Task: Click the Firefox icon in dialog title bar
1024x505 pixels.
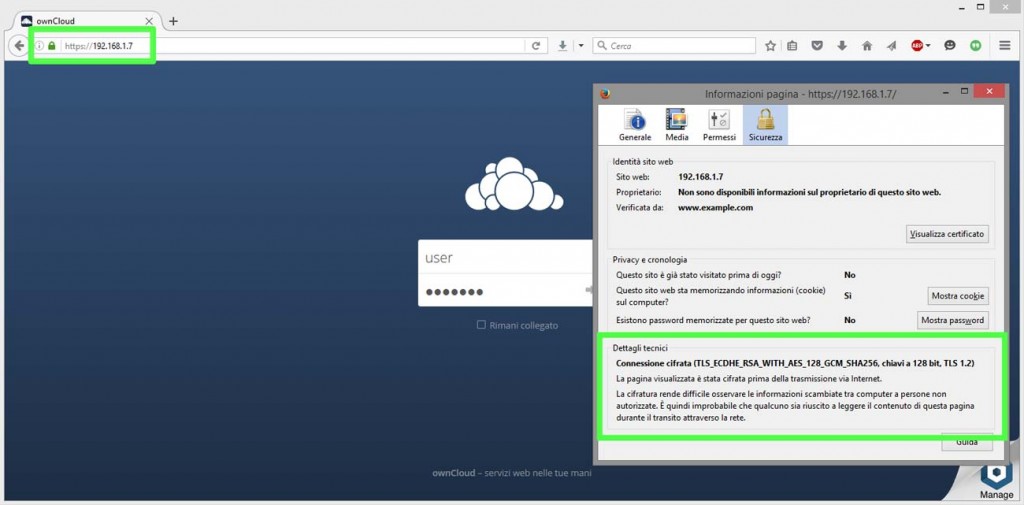Action: click(x=605, y=94)
